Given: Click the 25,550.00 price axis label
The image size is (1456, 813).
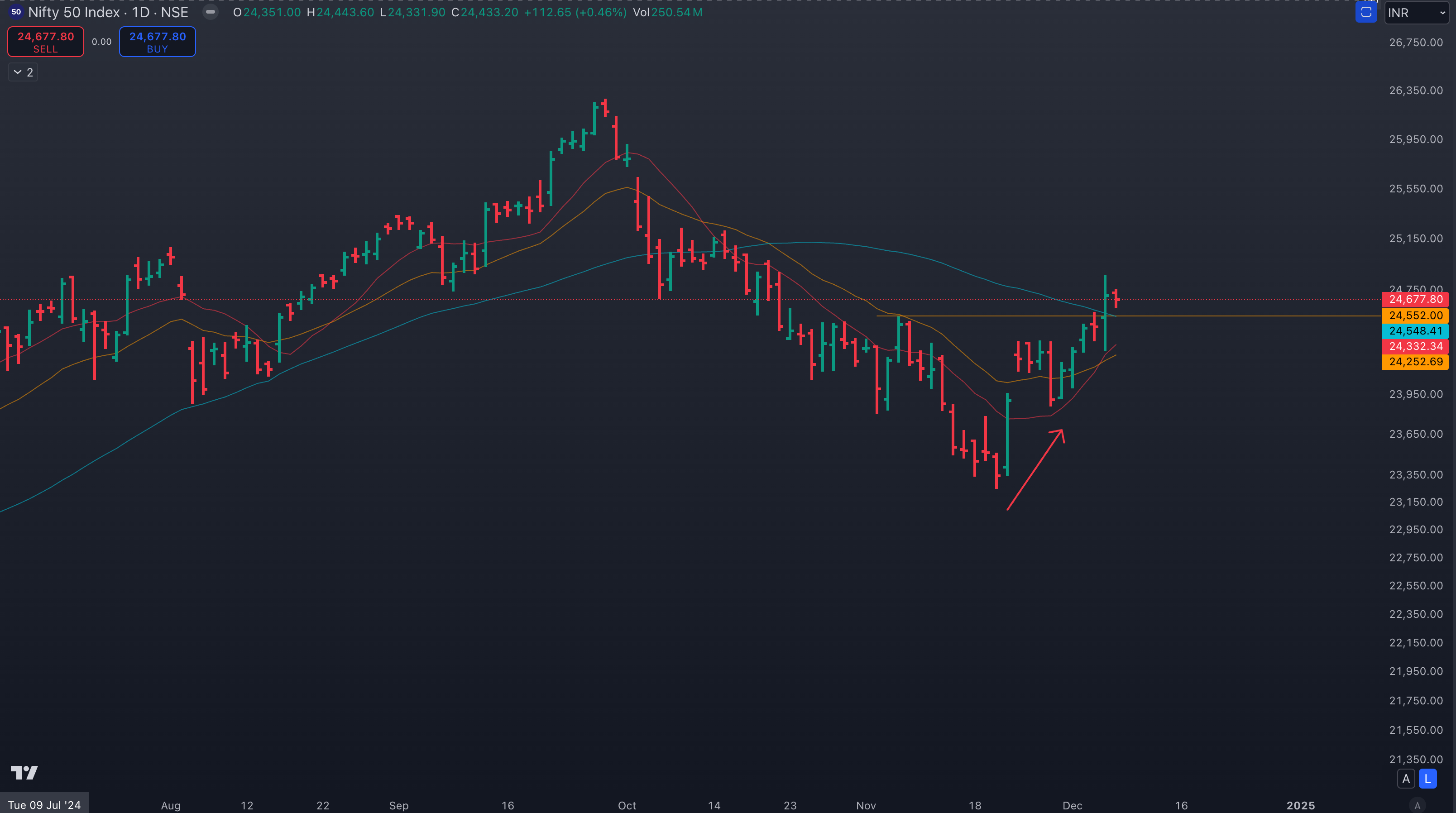Looking at the screenshot, I should pyautogui.click(x=1416, y=189).
